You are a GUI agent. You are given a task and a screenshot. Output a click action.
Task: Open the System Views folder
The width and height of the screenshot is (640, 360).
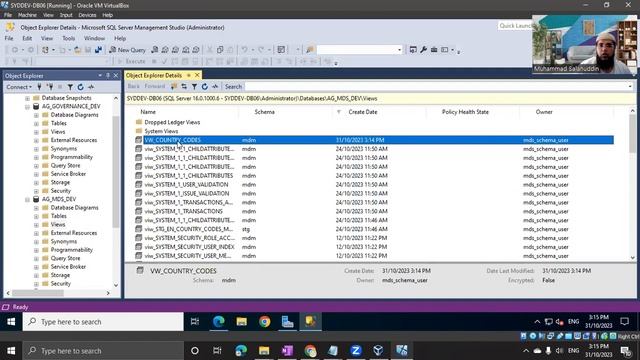tap(161, 131)
